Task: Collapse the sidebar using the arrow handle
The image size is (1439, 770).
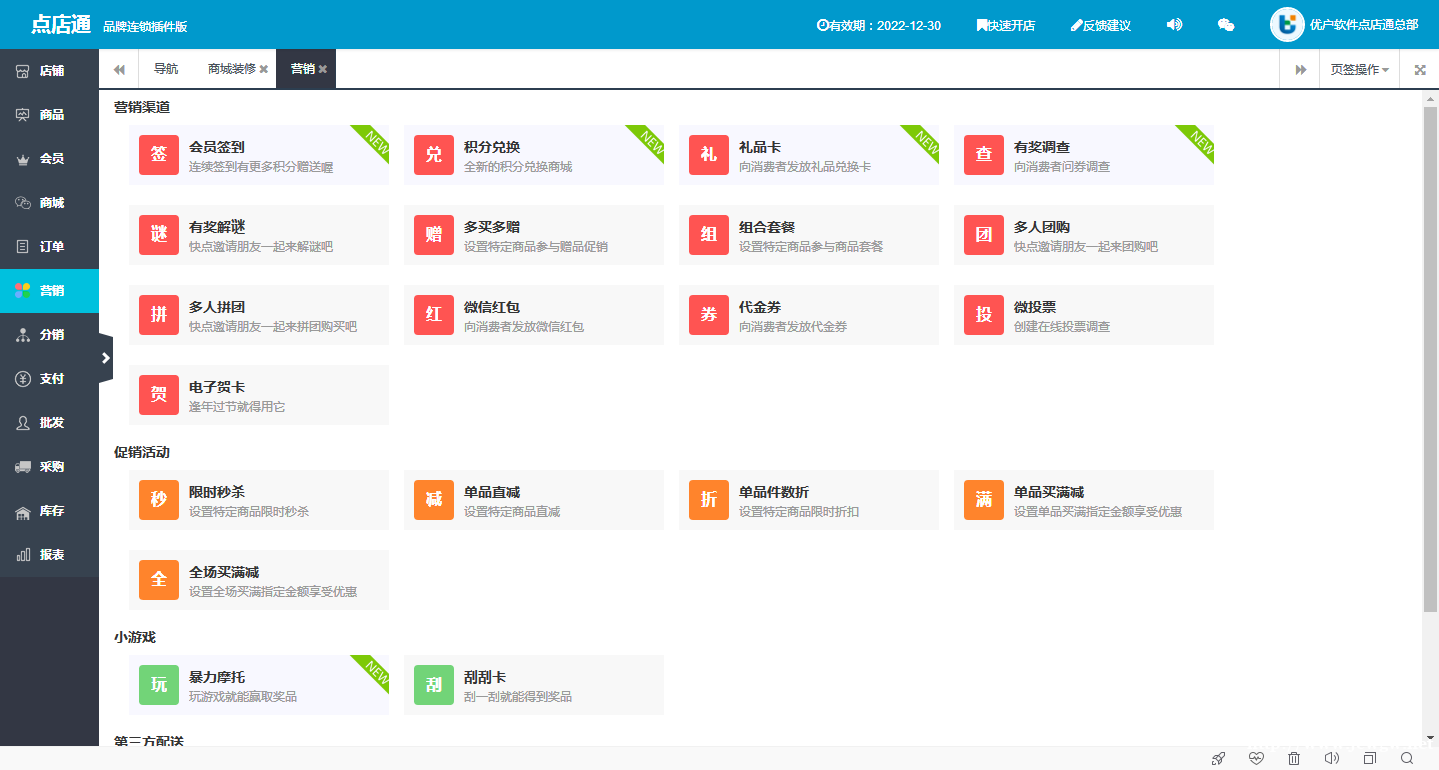Action: (106, 358)
